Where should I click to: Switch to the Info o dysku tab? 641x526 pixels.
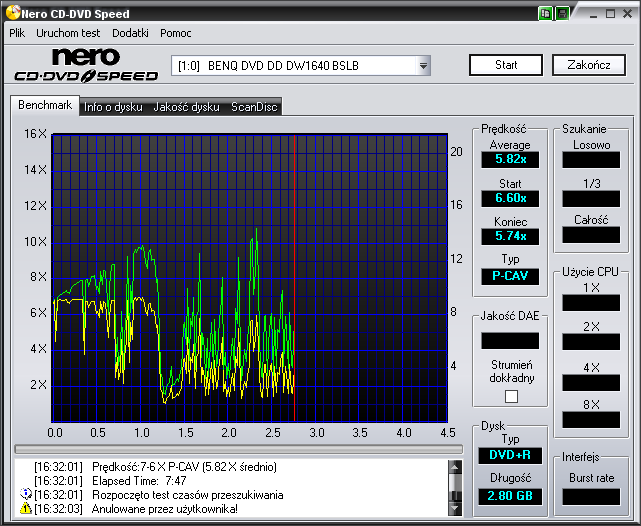(113, 107)
